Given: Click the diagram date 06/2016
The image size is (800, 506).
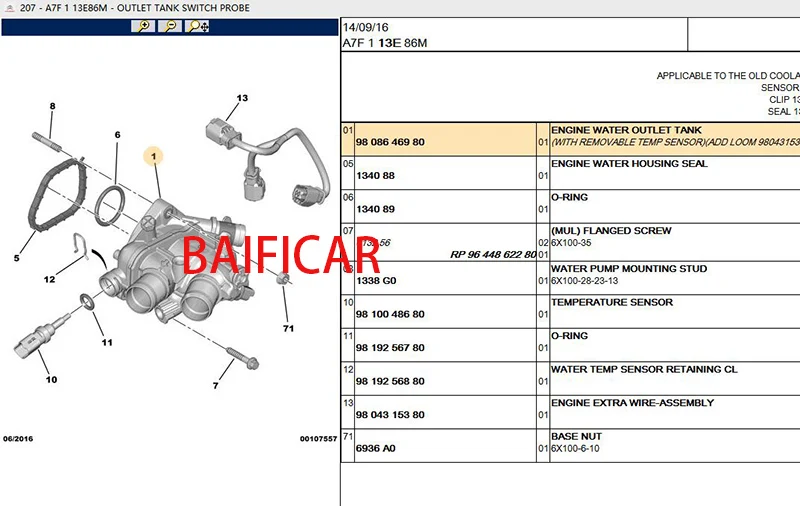Looking at the screenshot, I should [18, 439].
